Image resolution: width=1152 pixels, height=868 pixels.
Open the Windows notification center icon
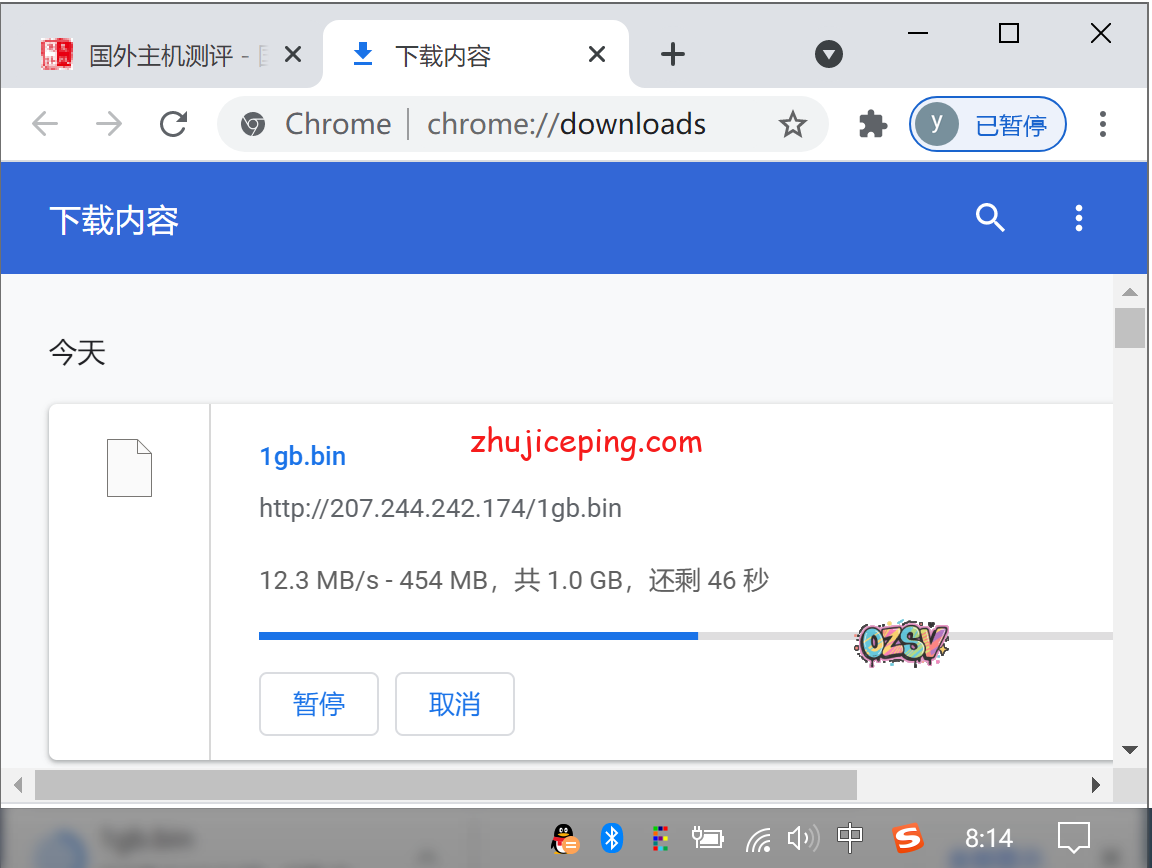tap(1074, 838)
